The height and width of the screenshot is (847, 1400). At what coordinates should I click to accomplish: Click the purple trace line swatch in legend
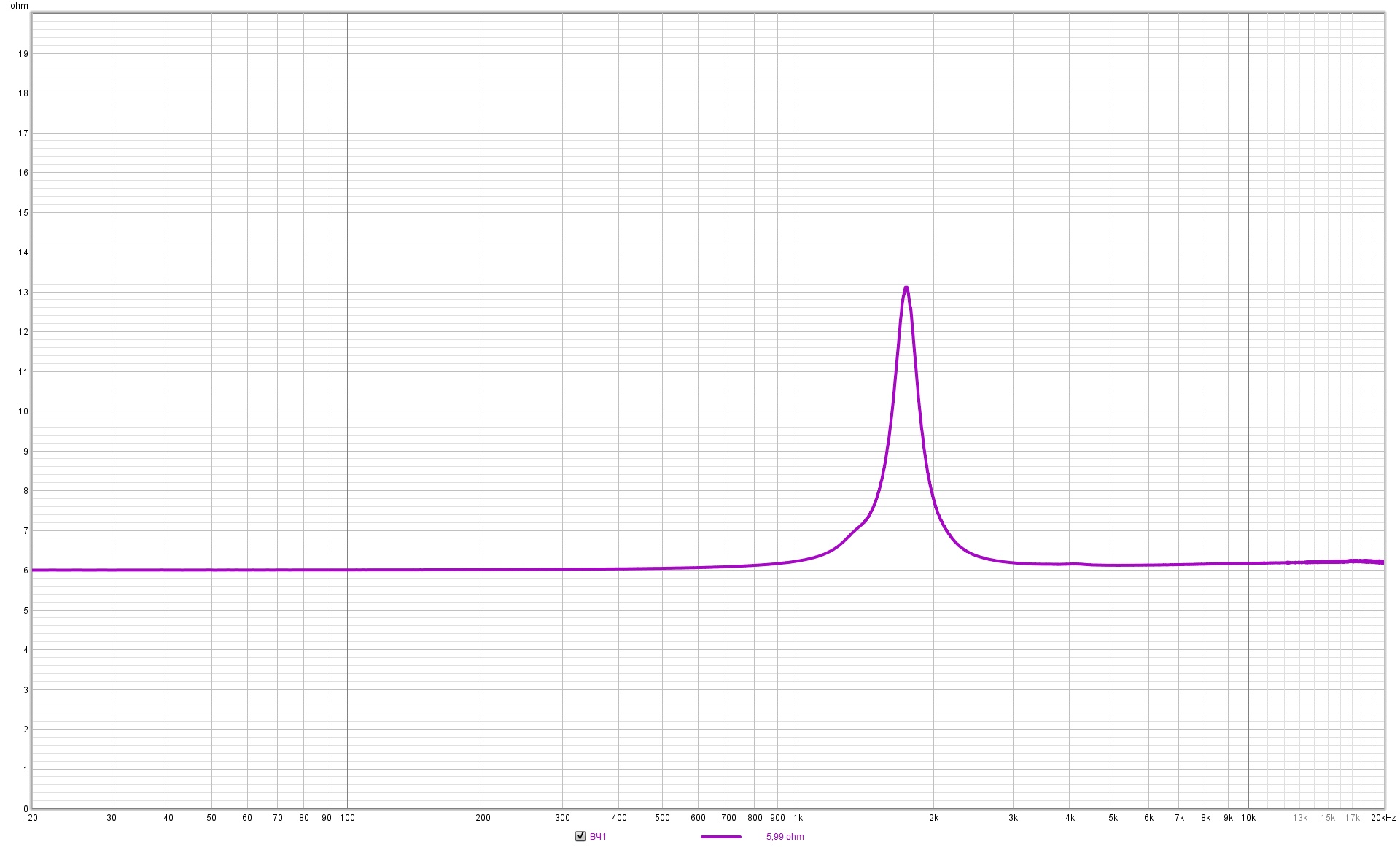(720, 836)
